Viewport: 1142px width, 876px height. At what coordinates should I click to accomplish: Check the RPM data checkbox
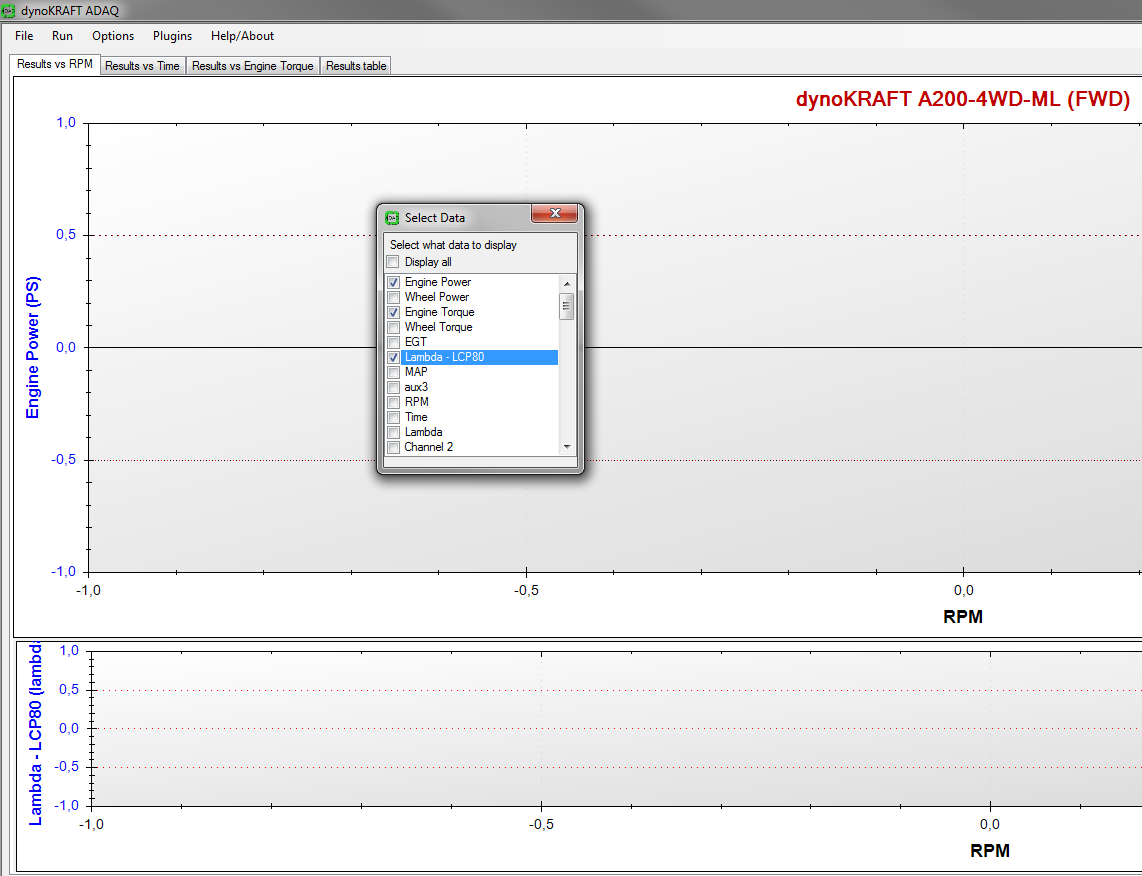393,403
